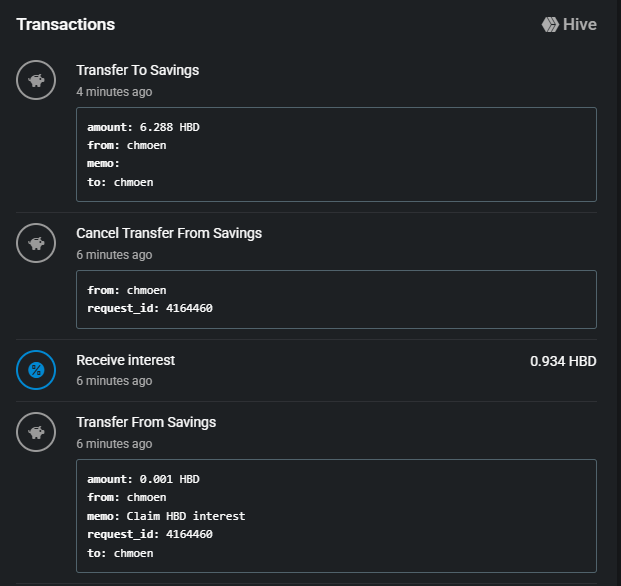Click the Hive logo icon
The image size is (621, 586).
550,24
